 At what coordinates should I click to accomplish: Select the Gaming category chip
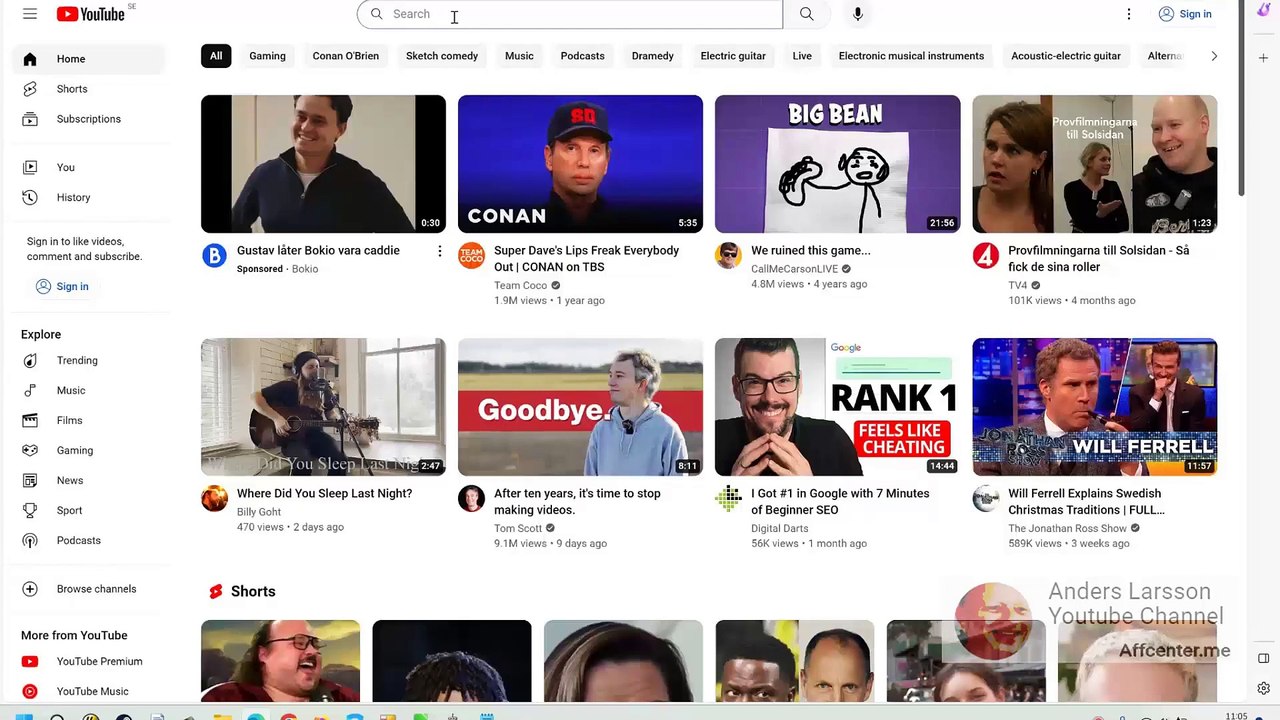[x=267, y=56]
